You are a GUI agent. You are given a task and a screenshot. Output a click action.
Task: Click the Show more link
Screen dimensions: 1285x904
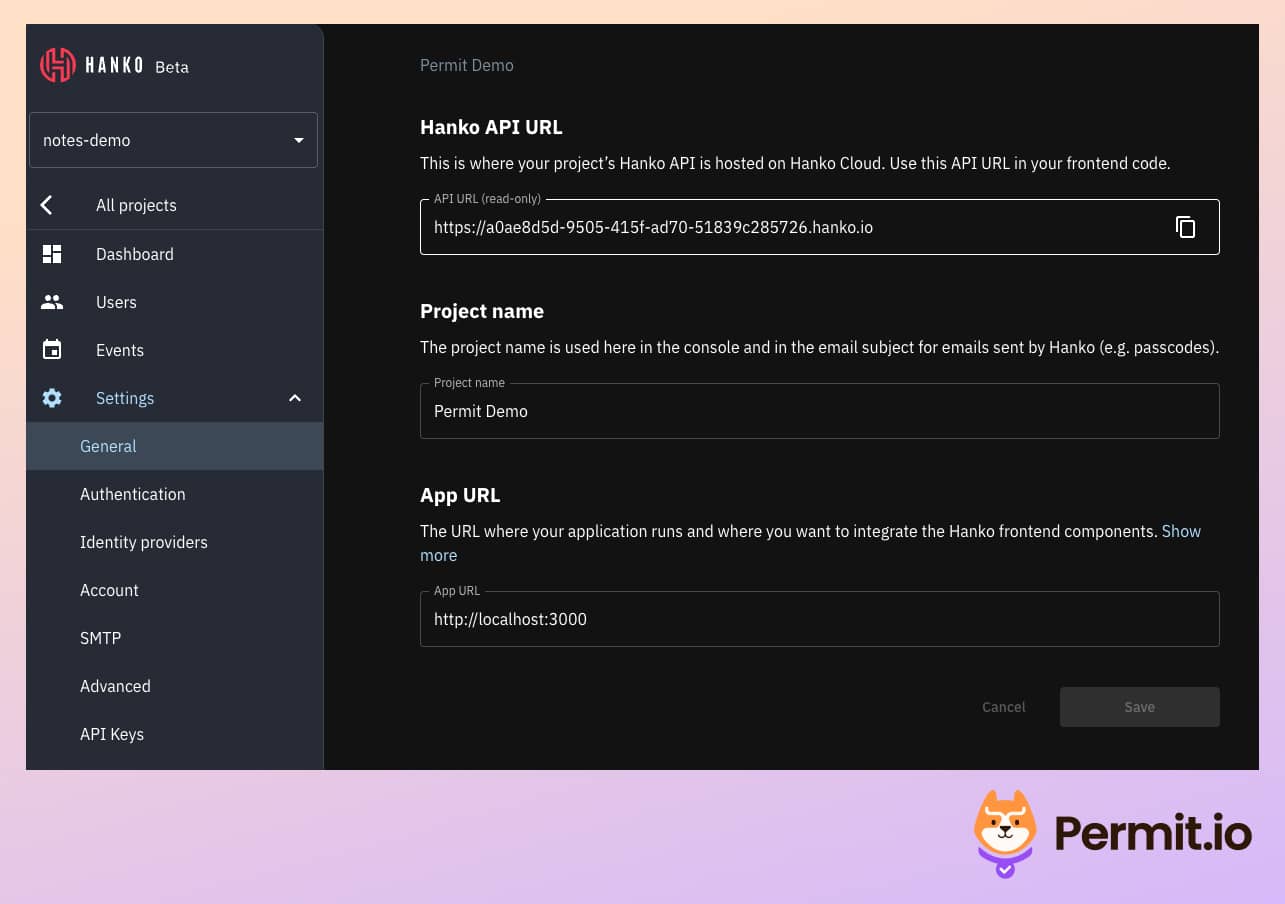click(1181, 531)
